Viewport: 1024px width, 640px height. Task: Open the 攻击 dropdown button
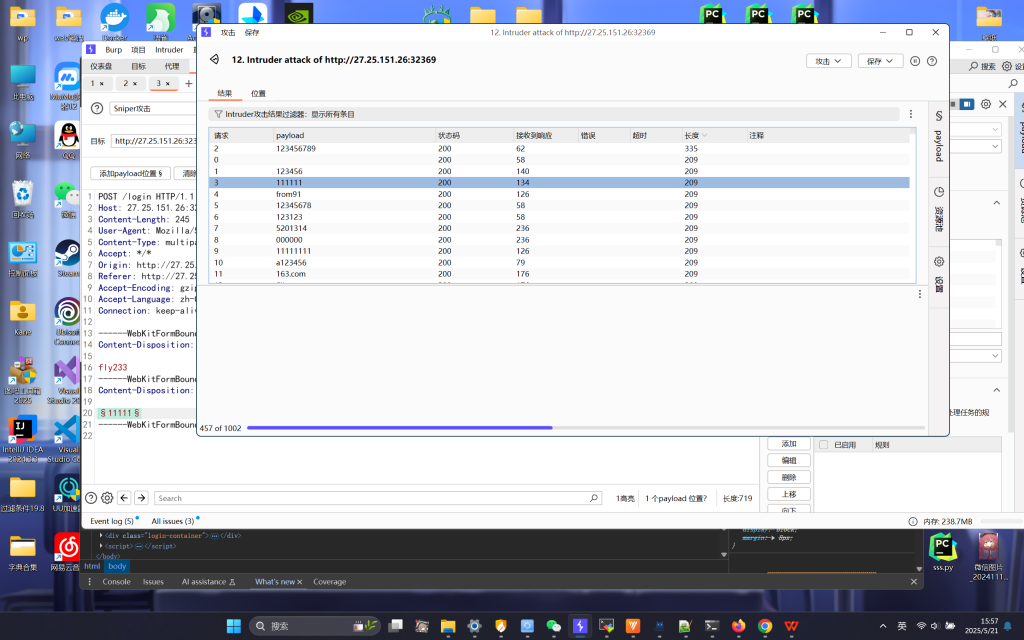[829, 61]
